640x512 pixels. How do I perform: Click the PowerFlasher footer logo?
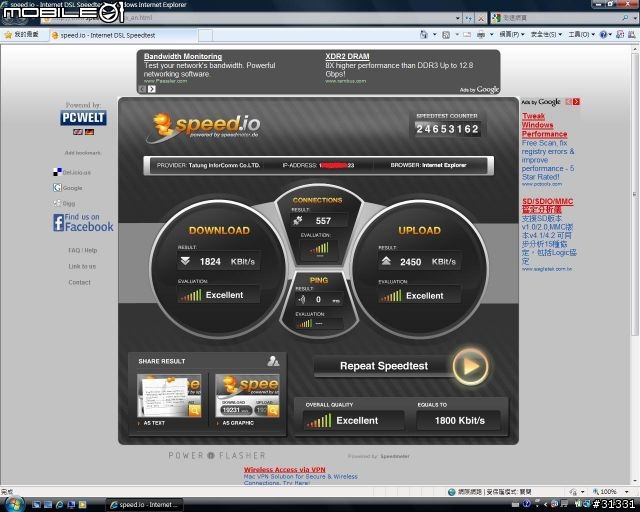(x=217, y=455)
